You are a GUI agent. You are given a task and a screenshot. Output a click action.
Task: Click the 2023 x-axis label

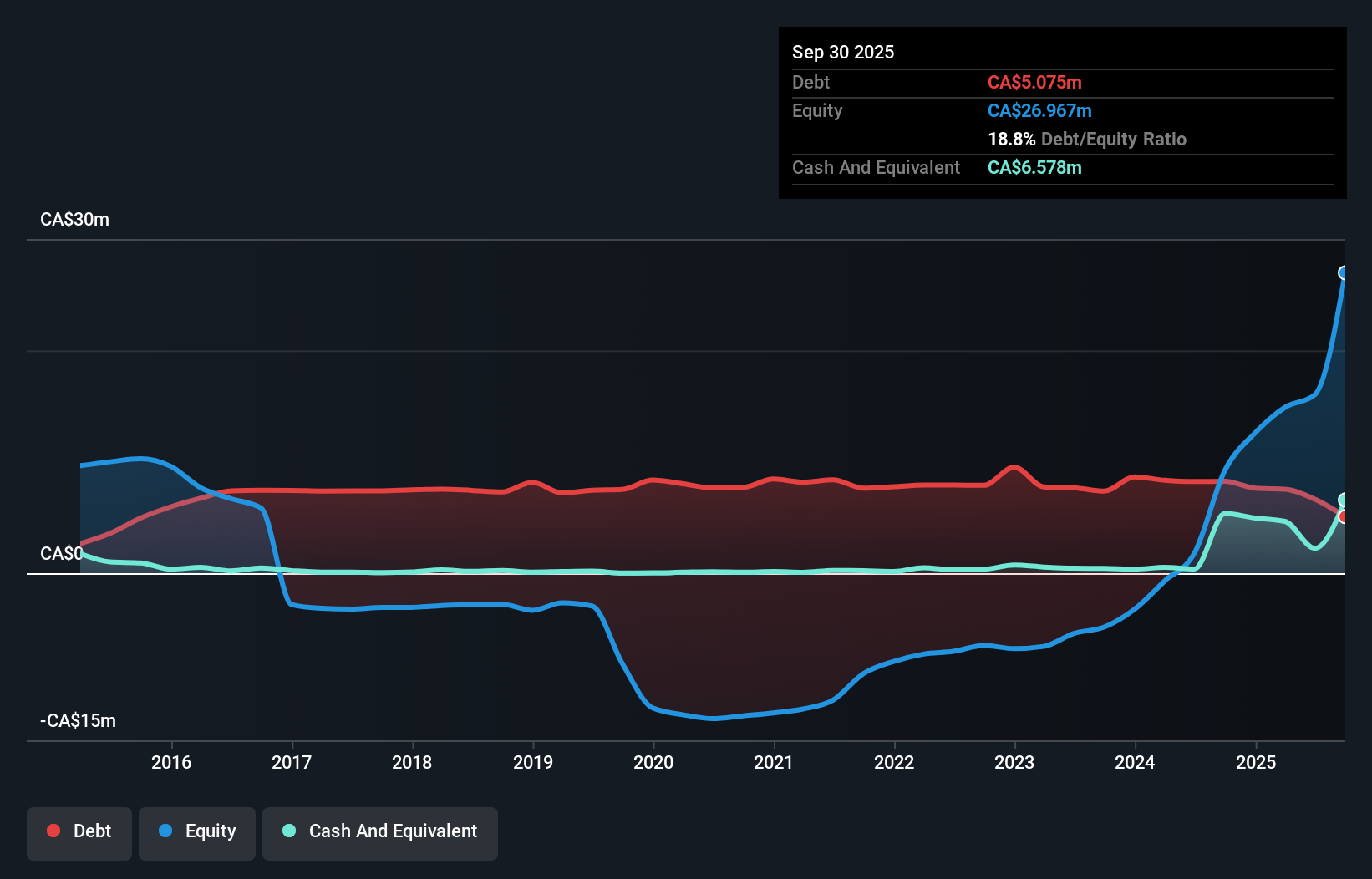[1014, 762]
